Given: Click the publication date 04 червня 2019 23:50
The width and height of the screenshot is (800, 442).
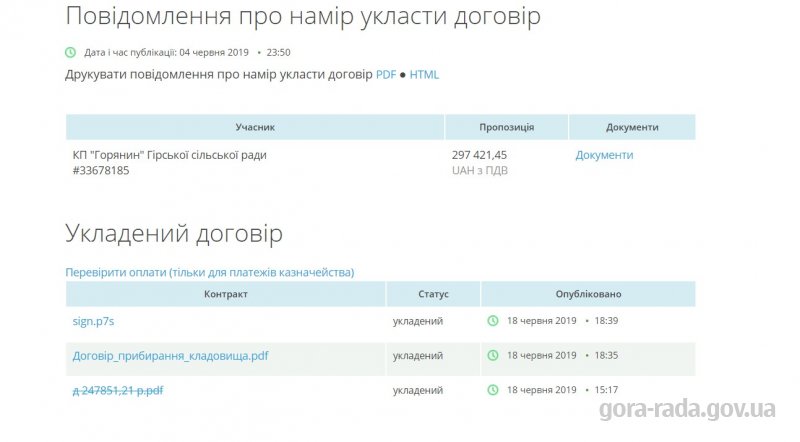Looking at the screenshot, I should [235, 53].
